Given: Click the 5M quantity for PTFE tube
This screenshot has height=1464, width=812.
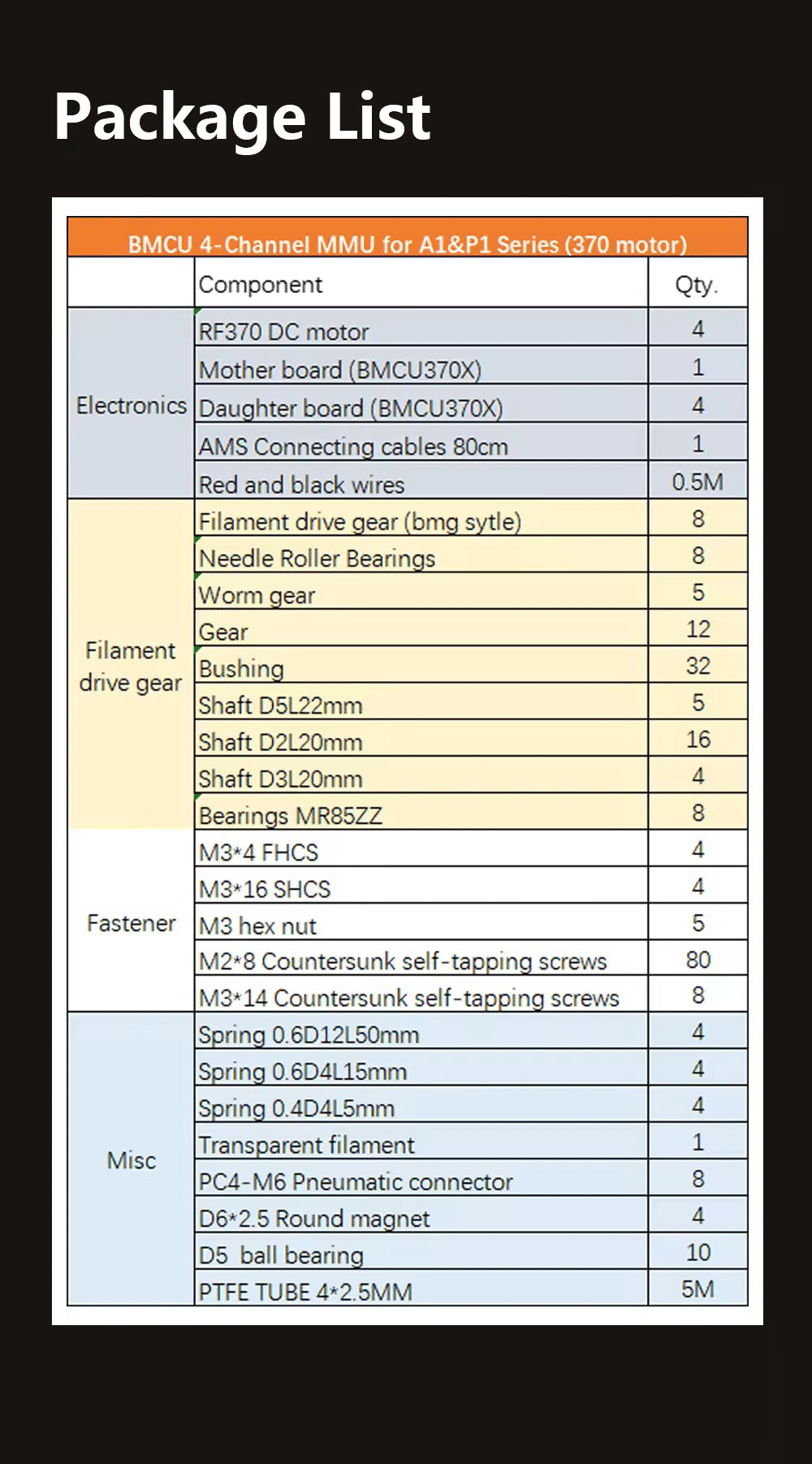Looking at the screenshot, I should click(697, 1289).
